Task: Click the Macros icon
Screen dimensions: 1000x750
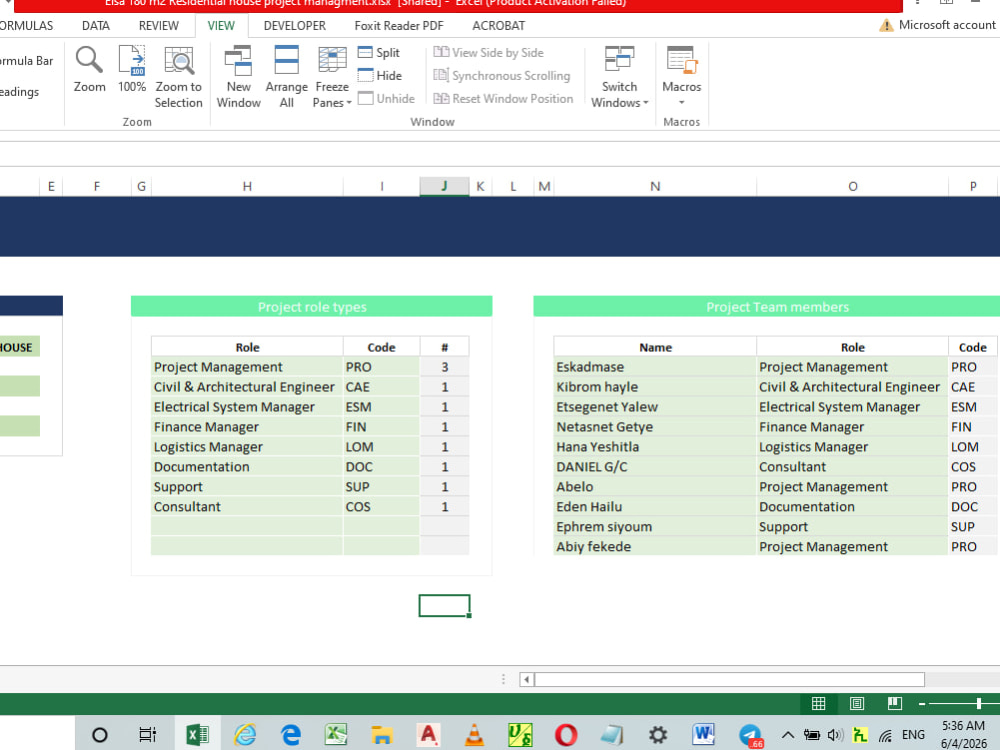Action: (681, 60)
